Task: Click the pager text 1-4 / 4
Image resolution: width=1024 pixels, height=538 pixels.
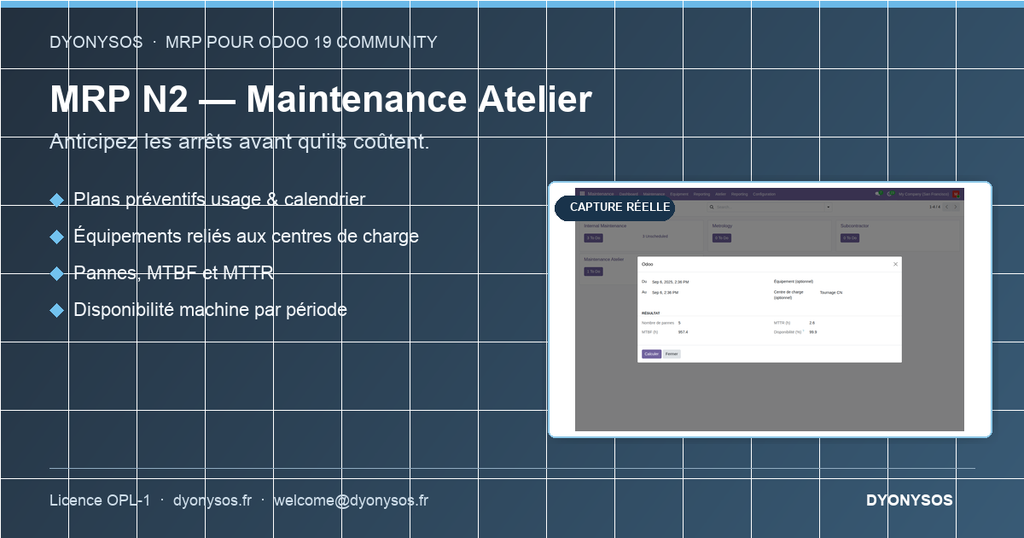Action: [935, 207]
